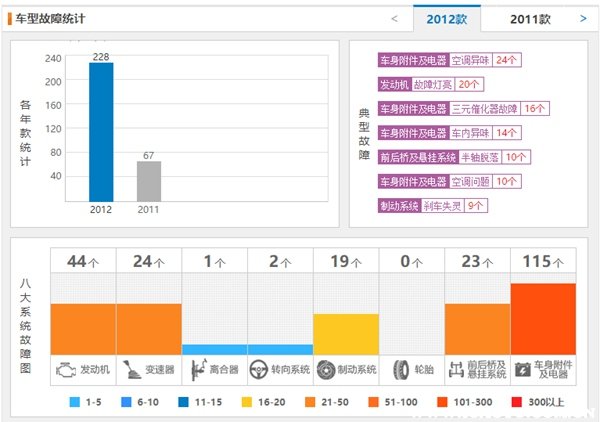Select the gearbox (变速器) icon

pyautogui.click(x=129, y=369)
